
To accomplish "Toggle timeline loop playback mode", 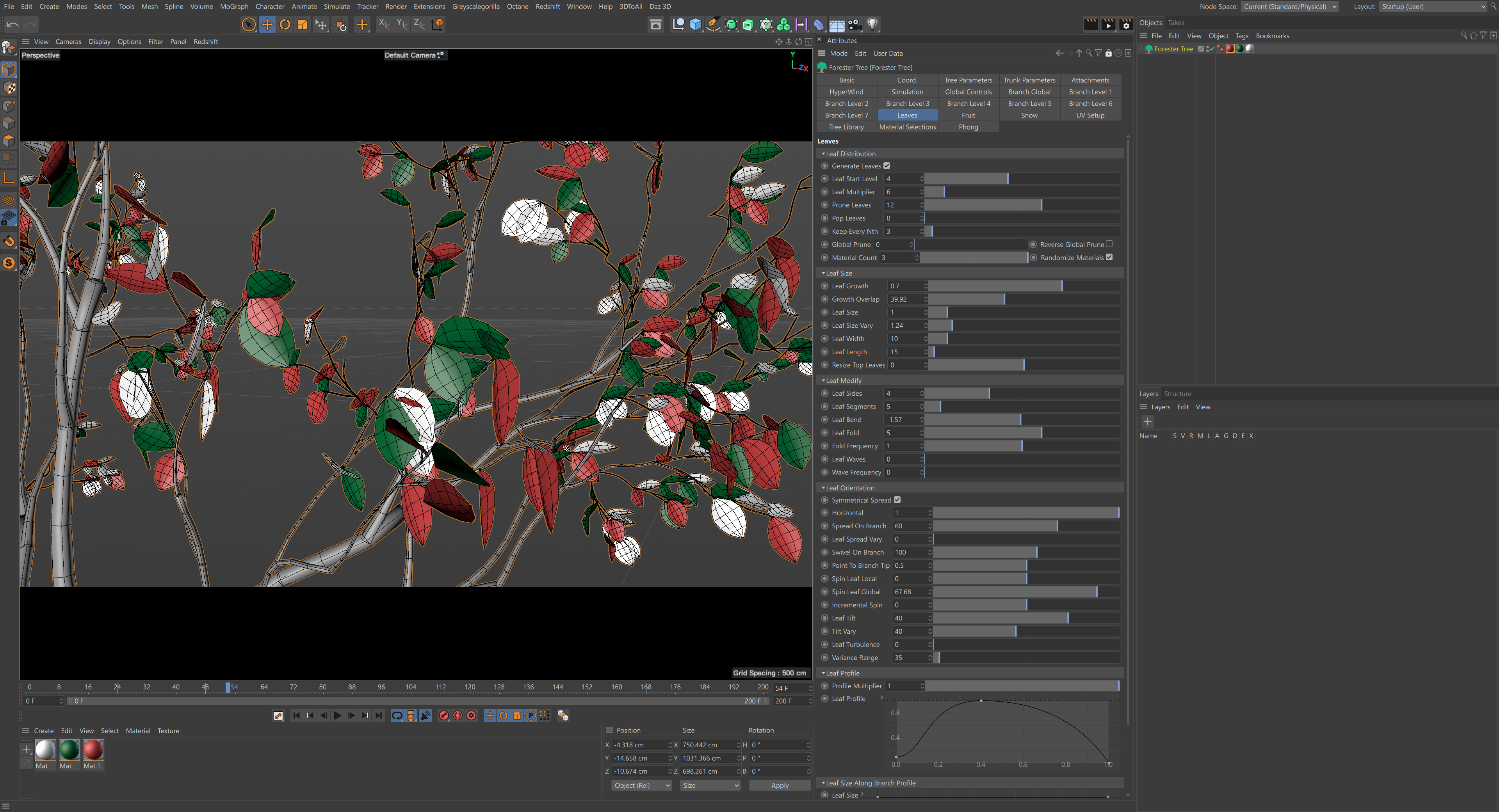I will click(x=397, y=716).
